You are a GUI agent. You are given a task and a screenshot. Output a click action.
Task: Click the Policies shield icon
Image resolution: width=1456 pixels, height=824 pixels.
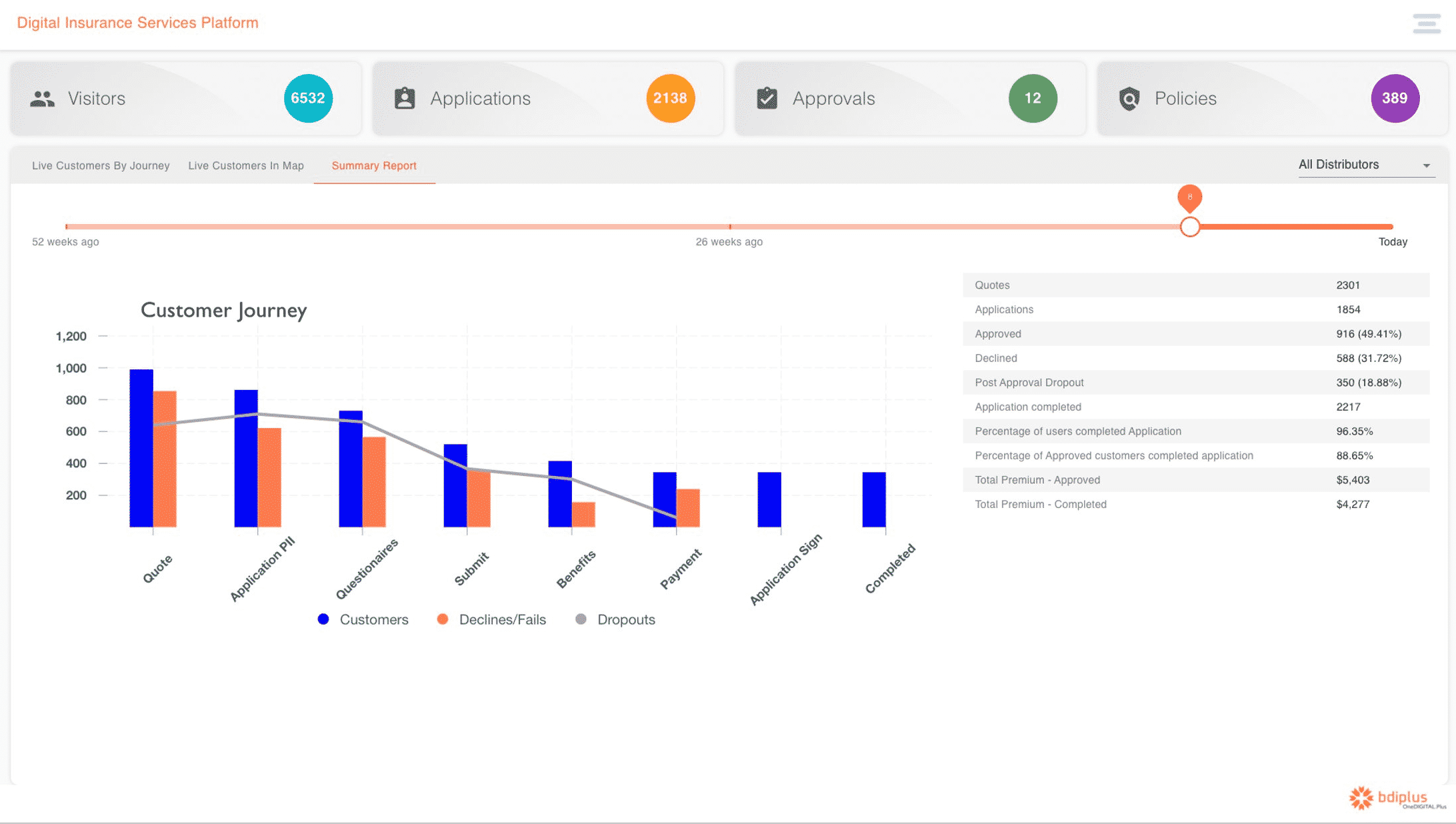click(1129, 99)
